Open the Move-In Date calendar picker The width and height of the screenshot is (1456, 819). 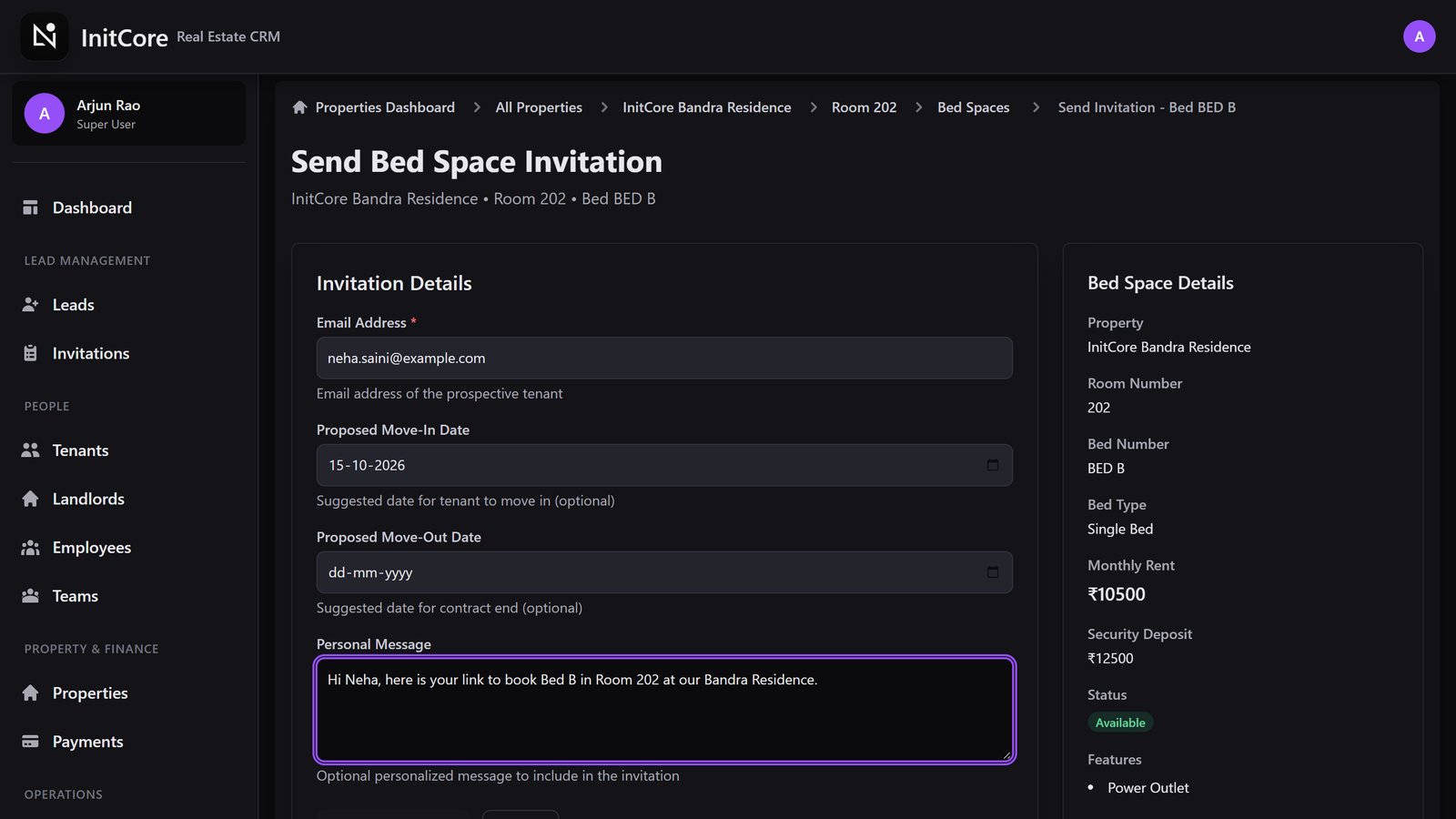coord(993,465)
